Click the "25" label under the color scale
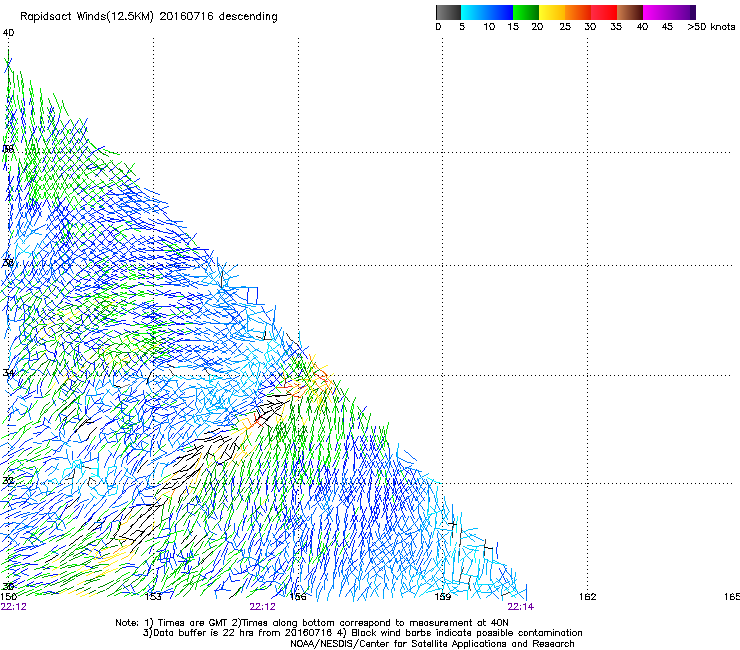This screenshot has height=650, width=740. coord(565,27)
